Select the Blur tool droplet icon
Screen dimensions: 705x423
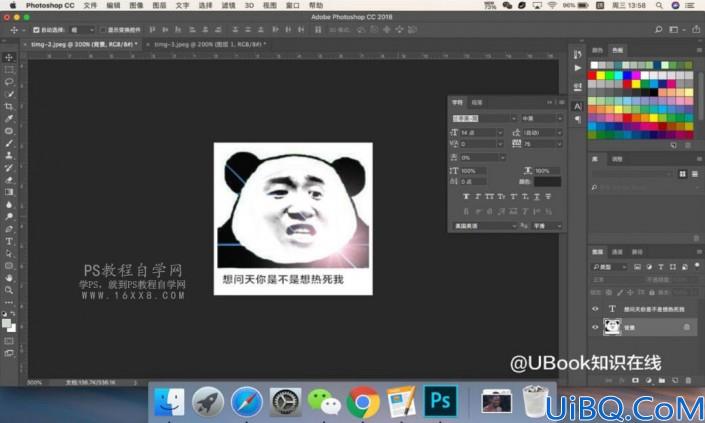[9, 205]
